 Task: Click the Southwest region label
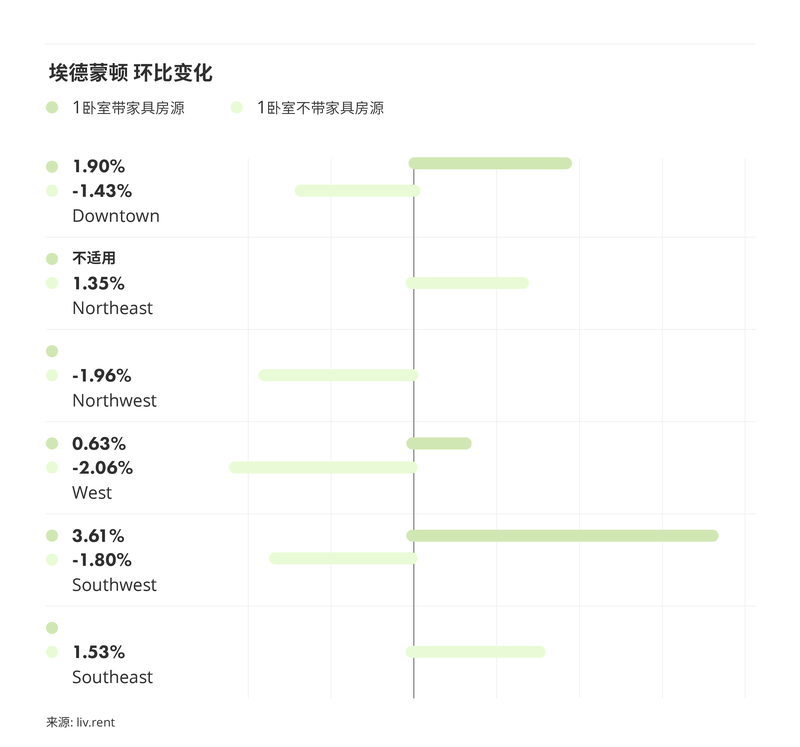coord(114,585)
